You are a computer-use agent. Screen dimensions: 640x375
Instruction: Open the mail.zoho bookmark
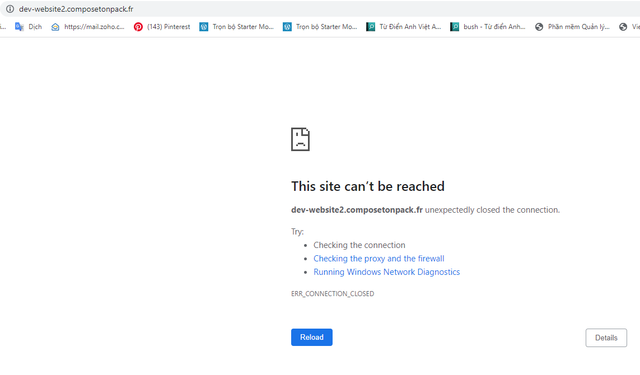(88, 27)
